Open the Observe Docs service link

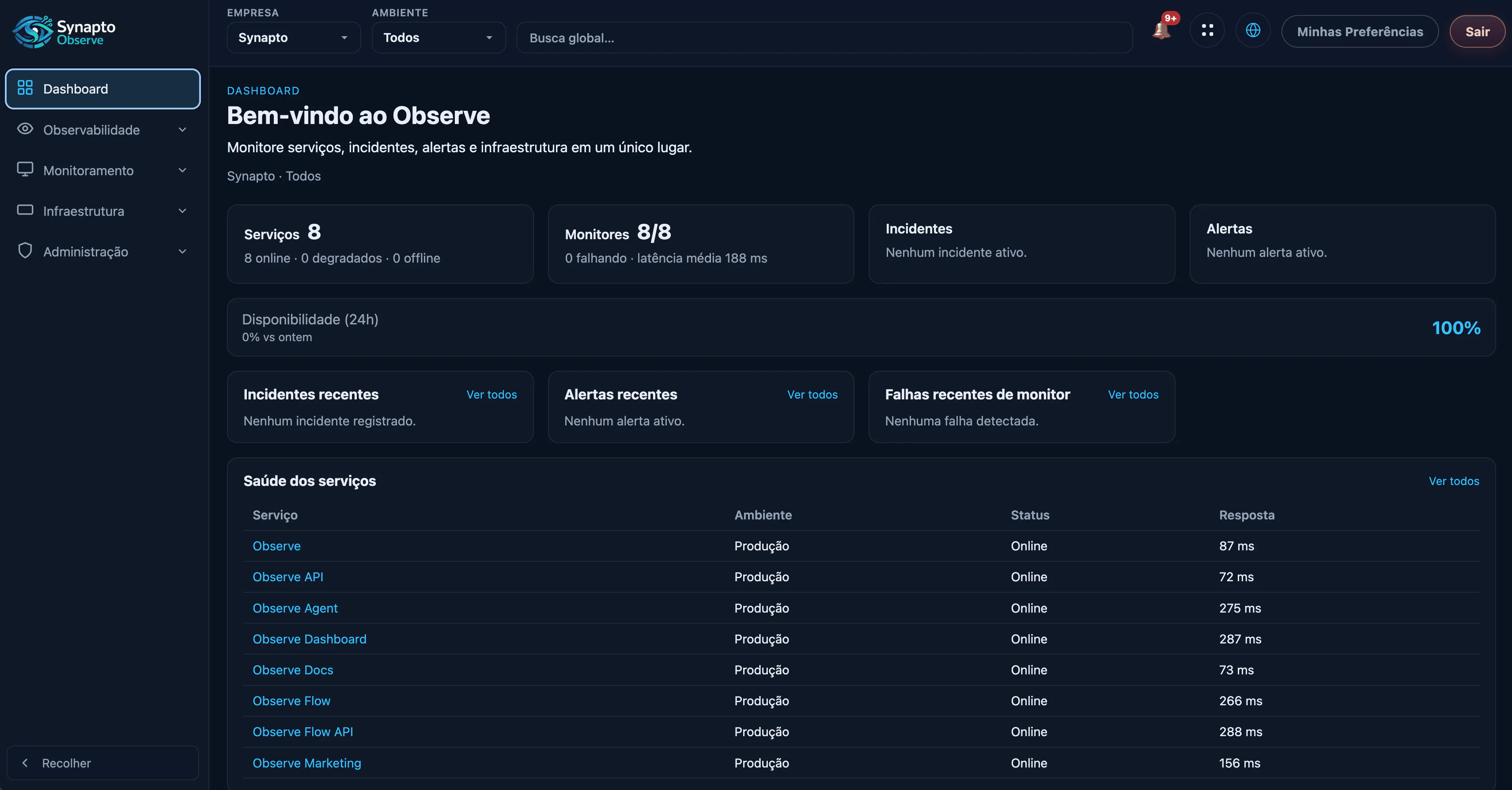point(293,670)
